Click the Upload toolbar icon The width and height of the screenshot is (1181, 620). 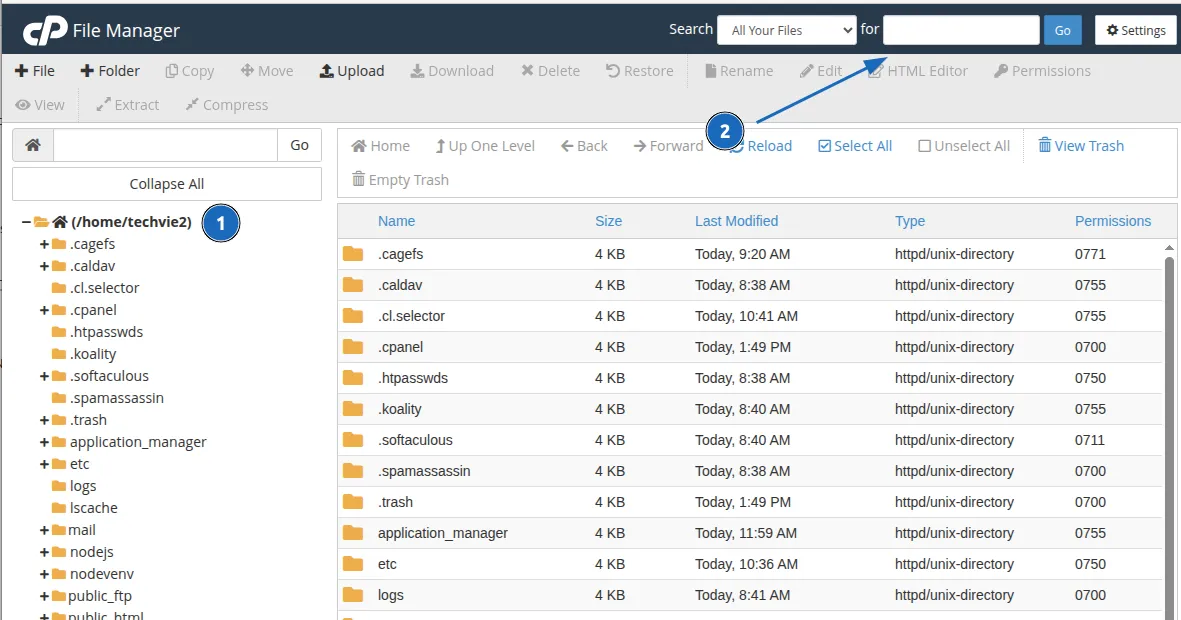[x=327, y=71]
